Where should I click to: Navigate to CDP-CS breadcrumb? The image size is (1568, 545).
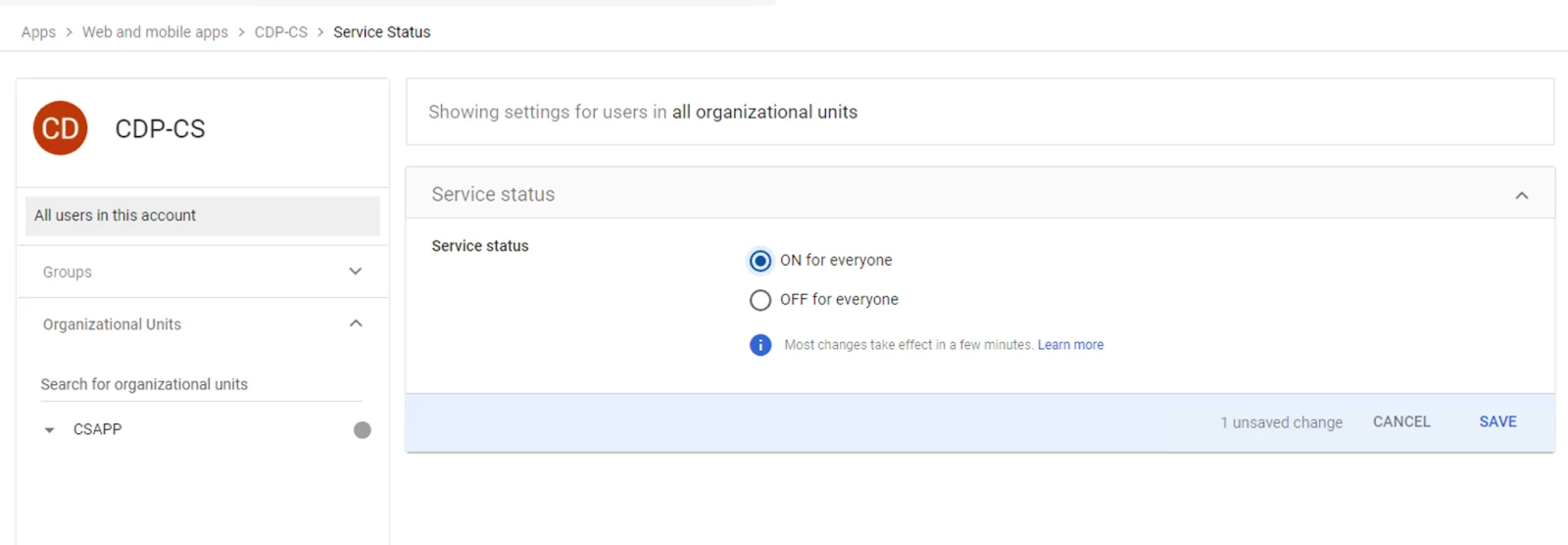coord(281,32)
